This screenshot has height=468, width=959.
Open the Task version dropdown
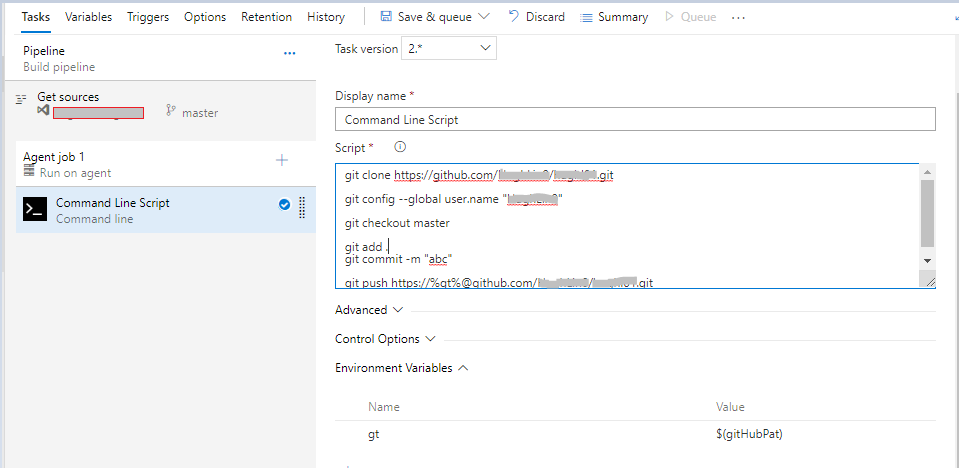(x=449, y=48)
